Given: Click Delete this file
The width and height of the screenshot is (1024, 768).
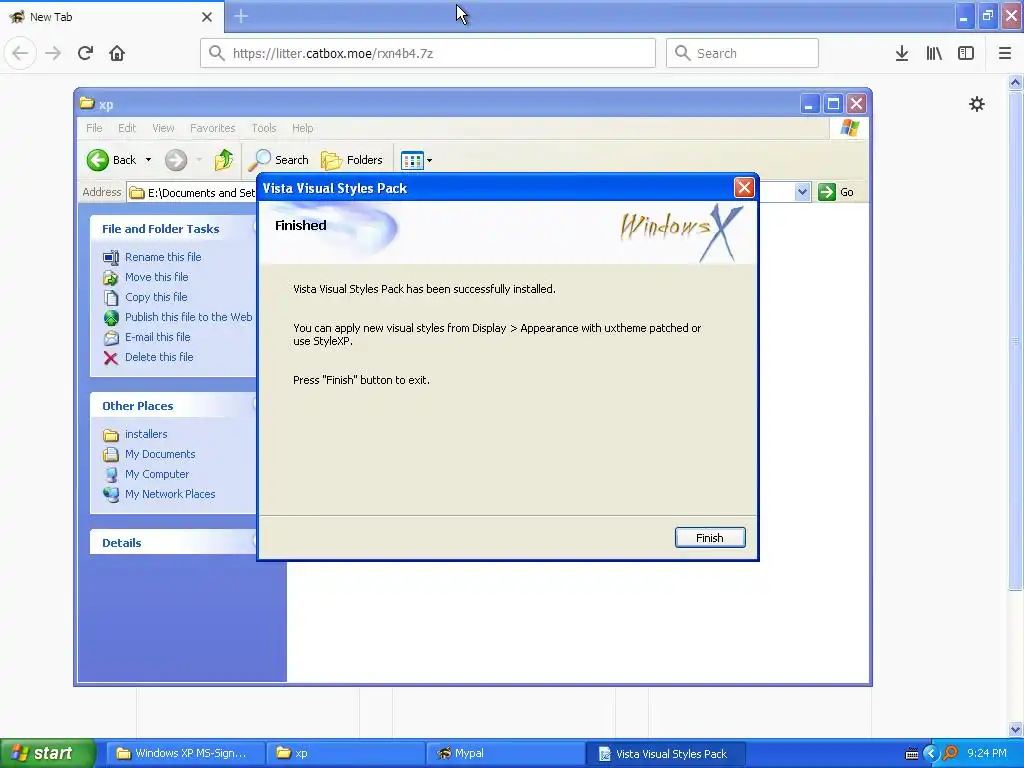Looking at the screenshot, I should [x=159, y=357].
